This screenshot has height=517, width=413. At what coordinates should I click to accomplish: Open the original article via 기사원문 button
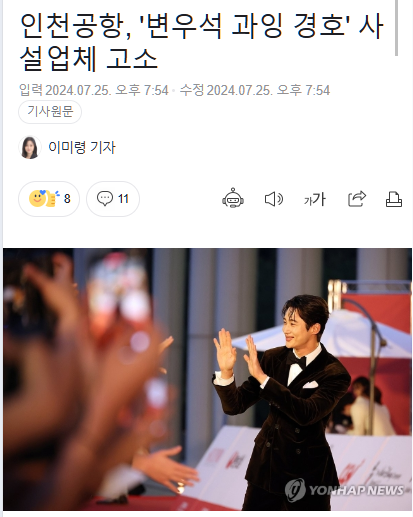[50, 112]
